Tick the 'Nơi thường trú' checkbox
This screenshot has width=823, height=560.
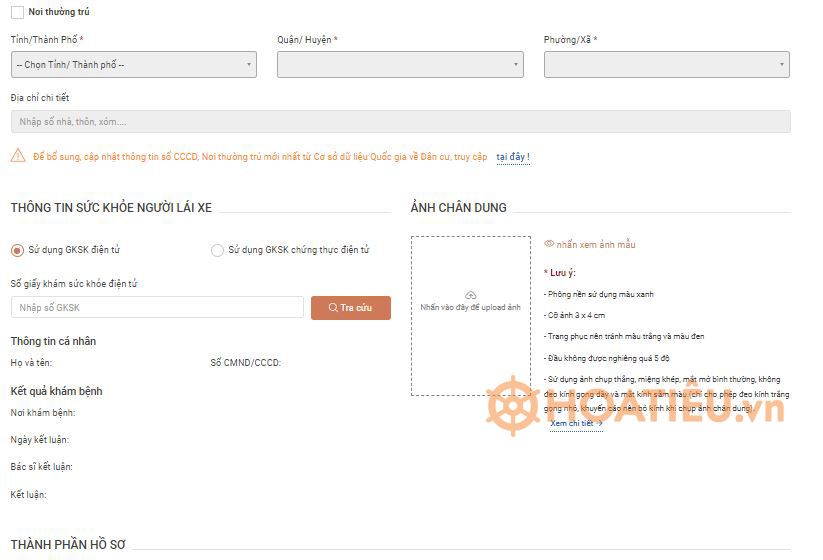tap(17, 12)
